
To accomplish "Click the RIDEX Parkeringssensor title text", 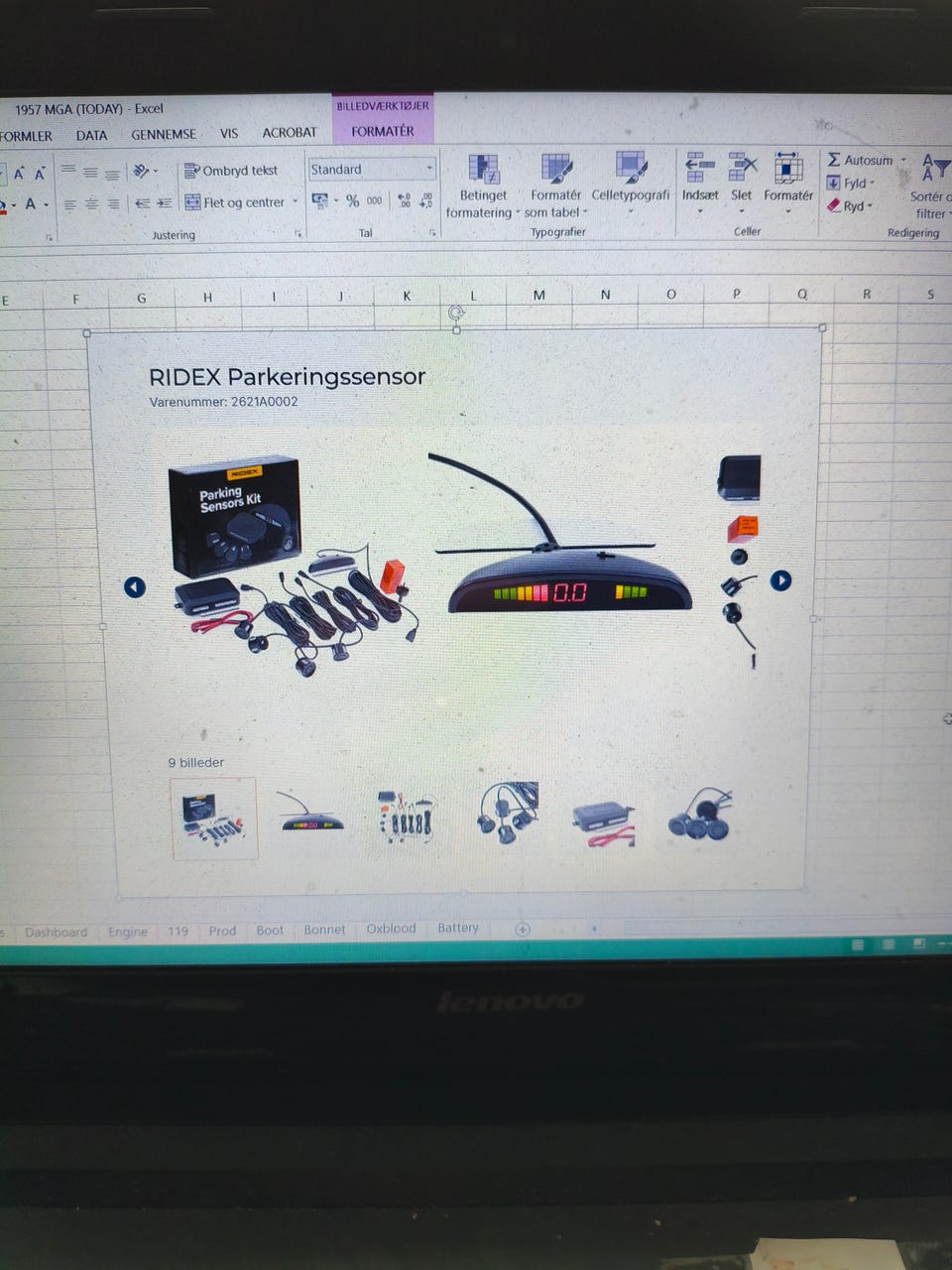I will point(287,377).
